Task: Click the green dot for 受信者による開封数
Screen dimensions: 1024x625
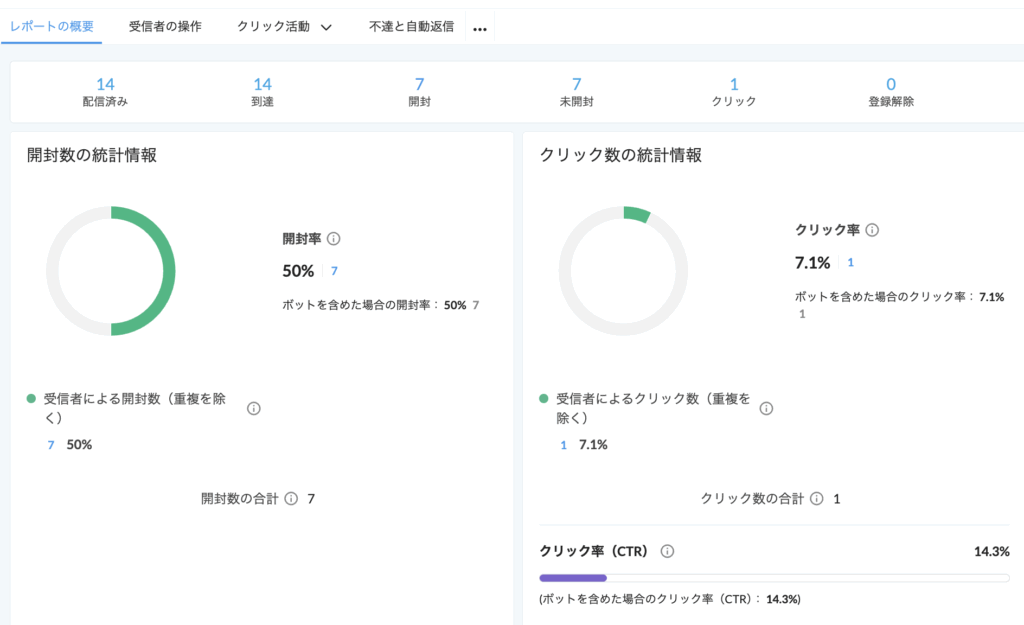Action: pos(31,399)
